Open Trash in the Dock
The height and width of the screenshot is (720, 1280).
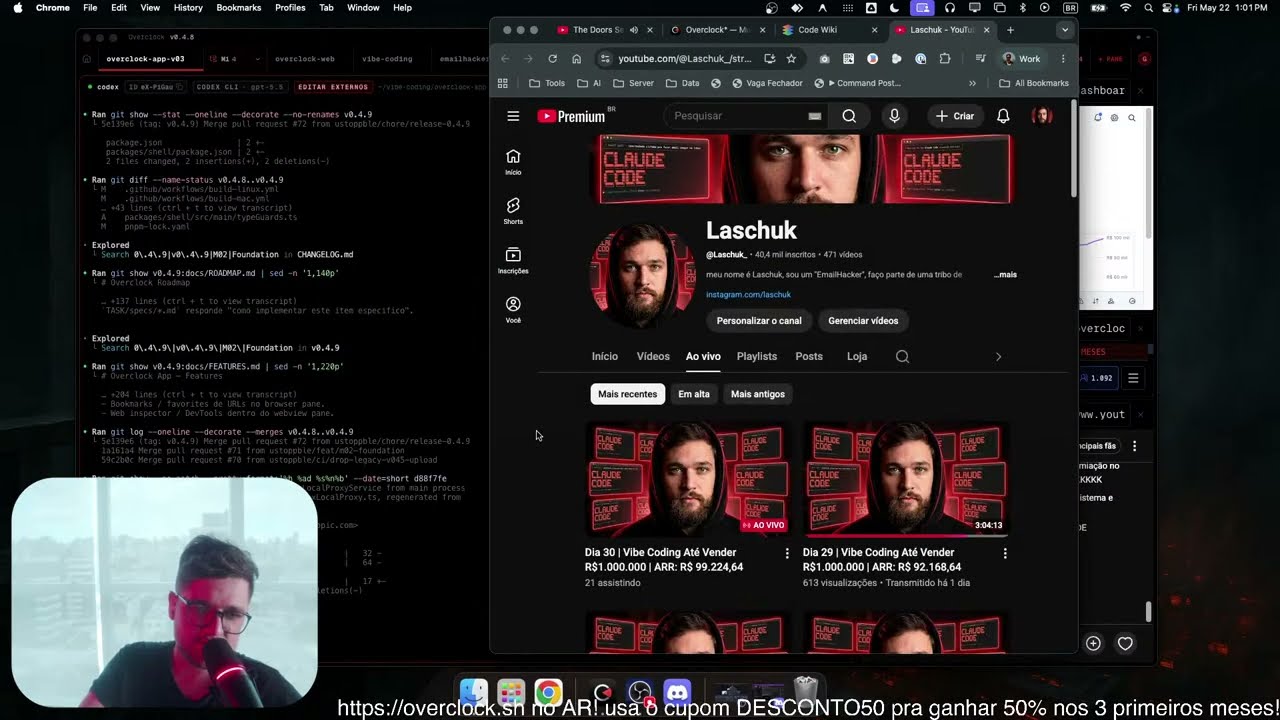pyautogui.click(x=806, y=691)
